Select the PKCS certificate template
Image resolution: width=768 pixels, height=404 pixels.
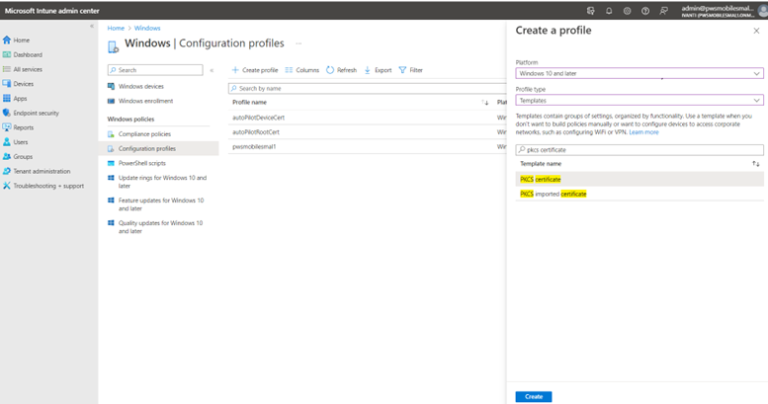click(x=639, y=179)
